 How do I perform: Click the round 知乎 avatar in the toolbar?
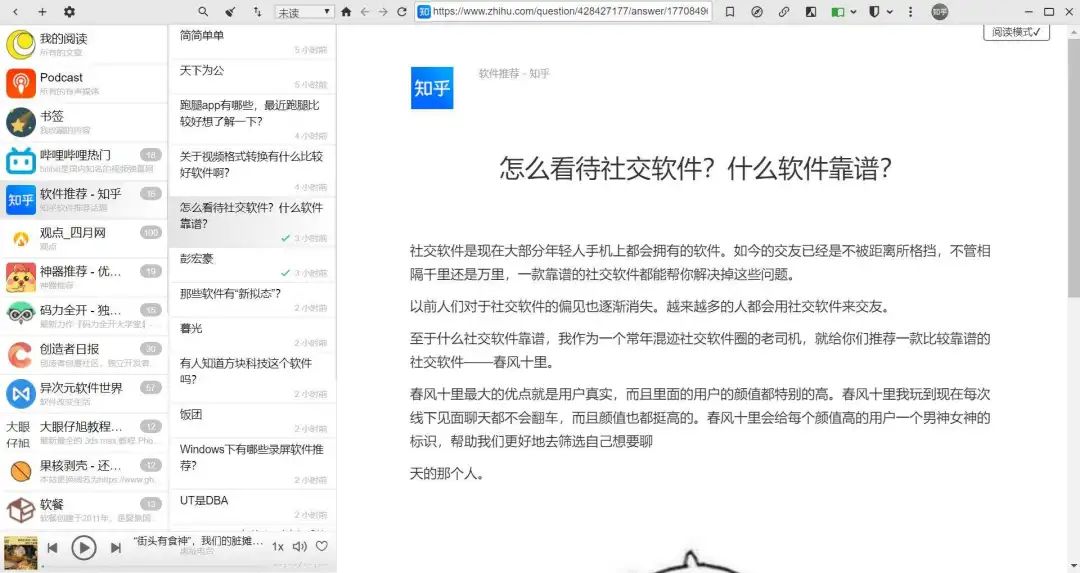939,12
